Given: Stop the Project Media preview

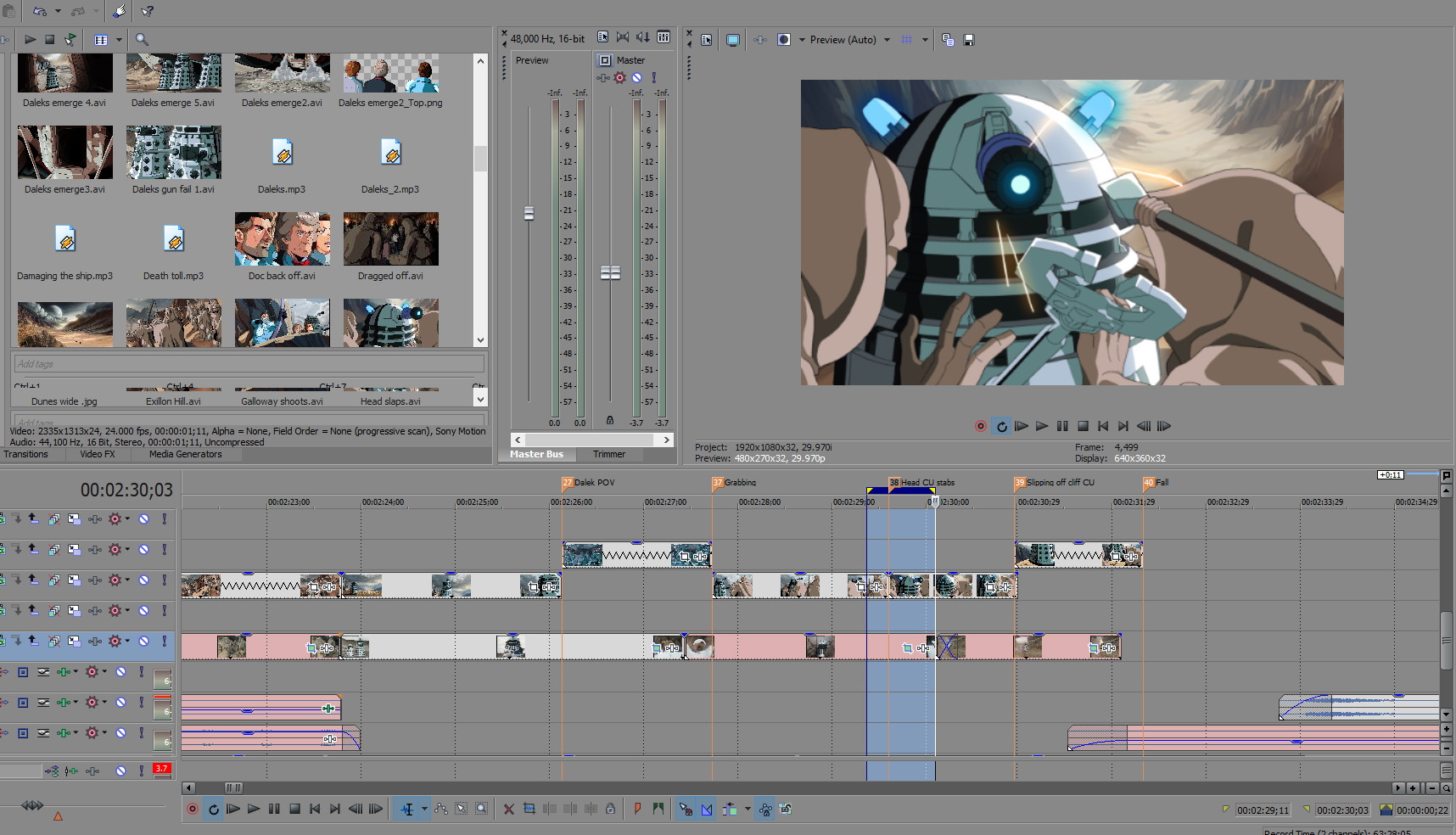Looking at the screenshot, I should pyautogui.click(x=50, y=39).
